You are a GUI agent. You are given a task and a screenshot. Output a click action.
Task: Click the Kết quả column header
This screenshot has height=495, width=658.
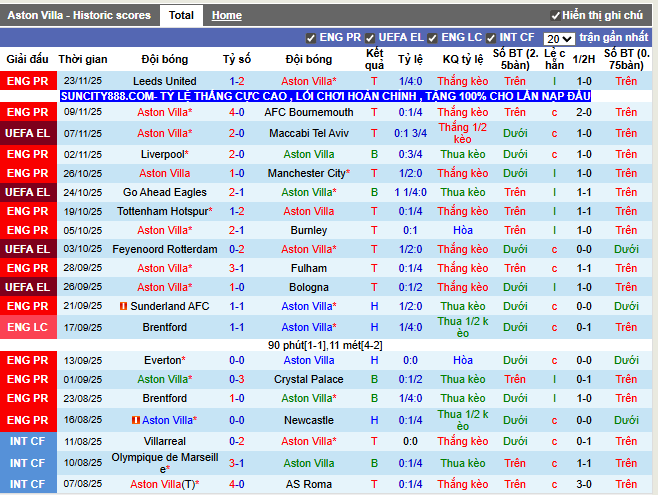(374, 59)
